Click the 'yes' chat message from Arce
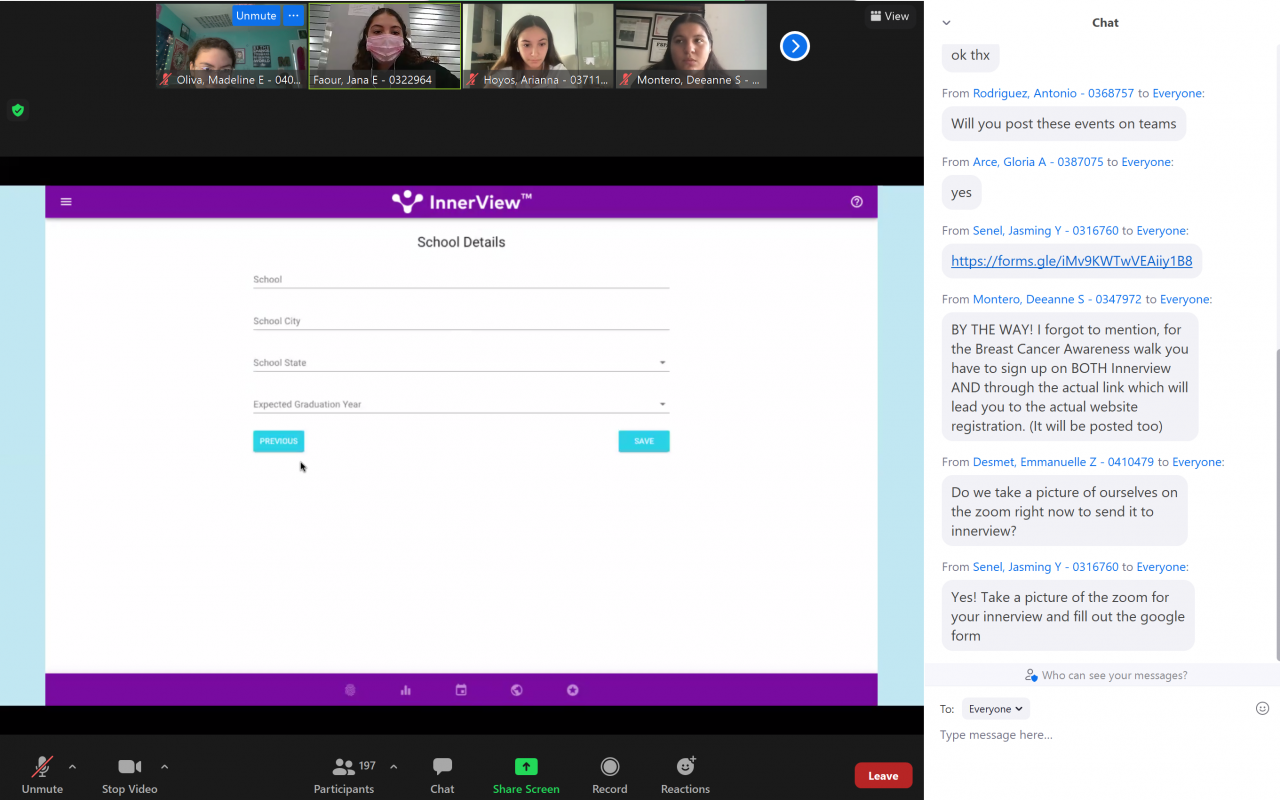This screenshot has height=800, width=1280. [962, 192]
